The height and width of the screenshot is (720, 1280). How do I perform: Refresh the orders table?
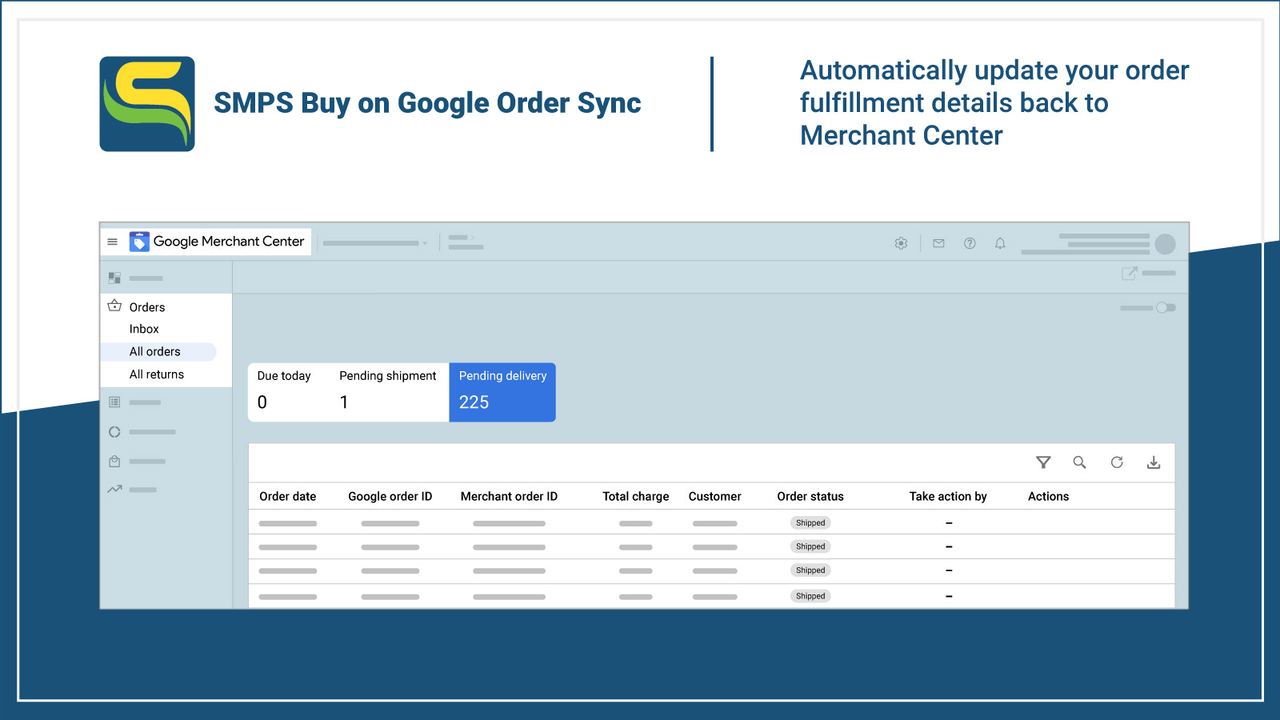click(x=1116, y=462)
